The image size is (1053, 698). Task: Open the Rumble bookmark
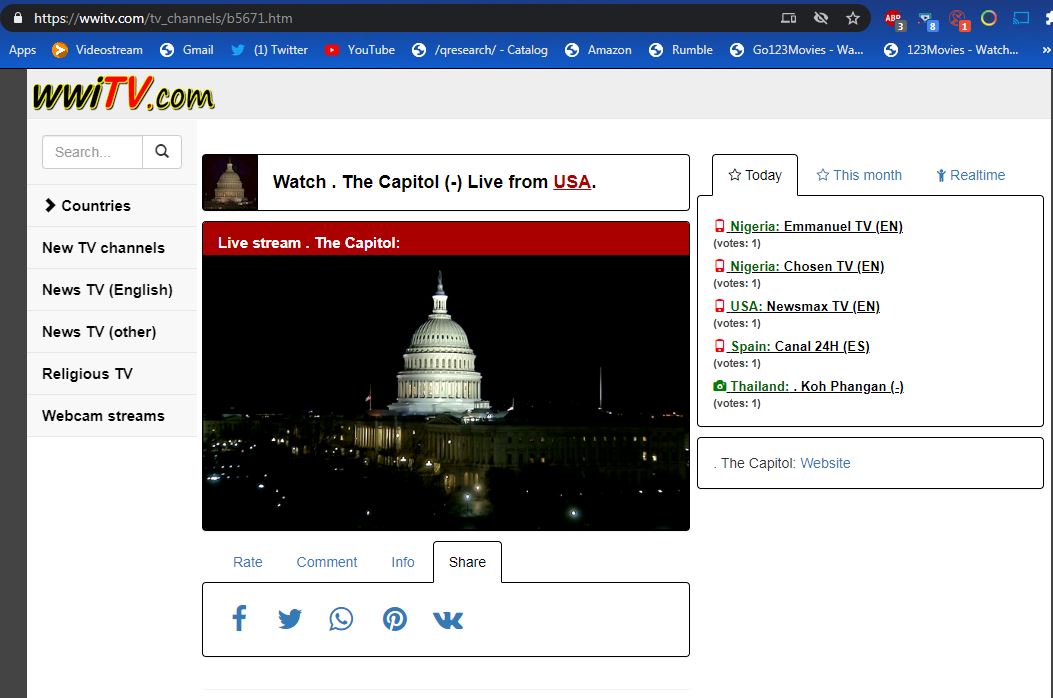681,50
